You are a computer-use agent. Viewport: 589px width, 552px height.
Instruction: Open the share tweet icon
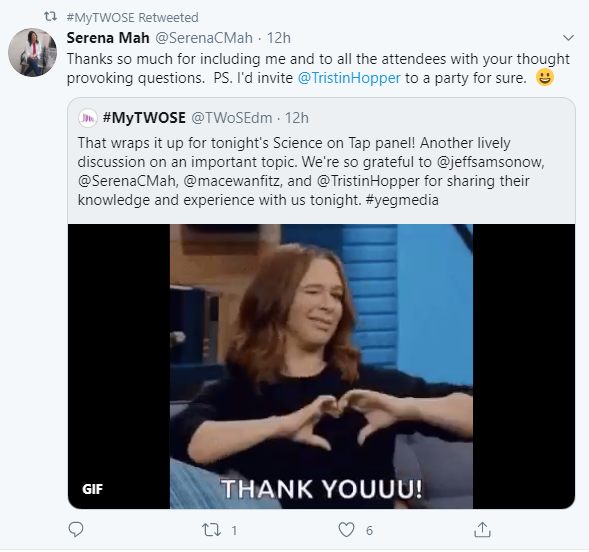[482, 529]
